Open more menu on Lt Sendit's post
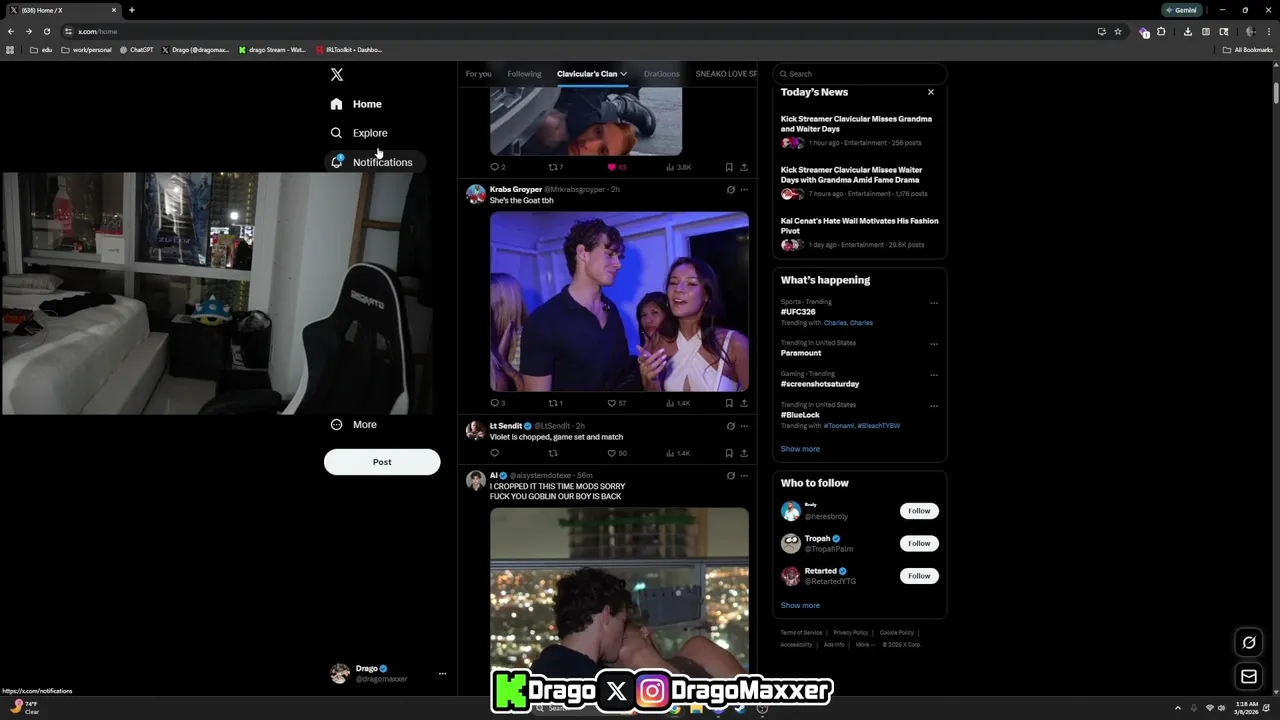The width and height of the screenshot is (1280, 720). pos(744,426)
